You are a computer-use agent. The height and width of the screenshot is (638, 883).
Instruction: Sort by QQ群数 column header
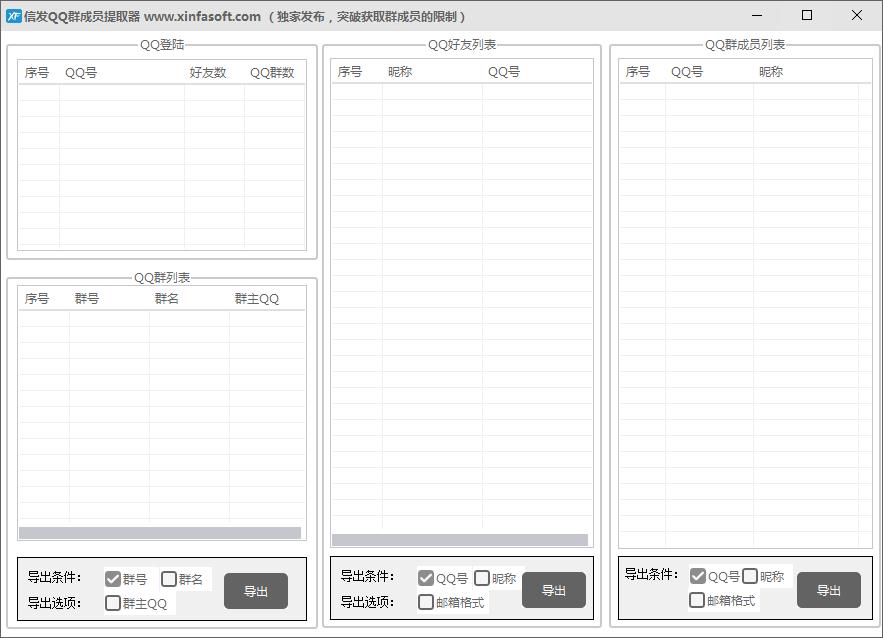[x=275, y=73]
